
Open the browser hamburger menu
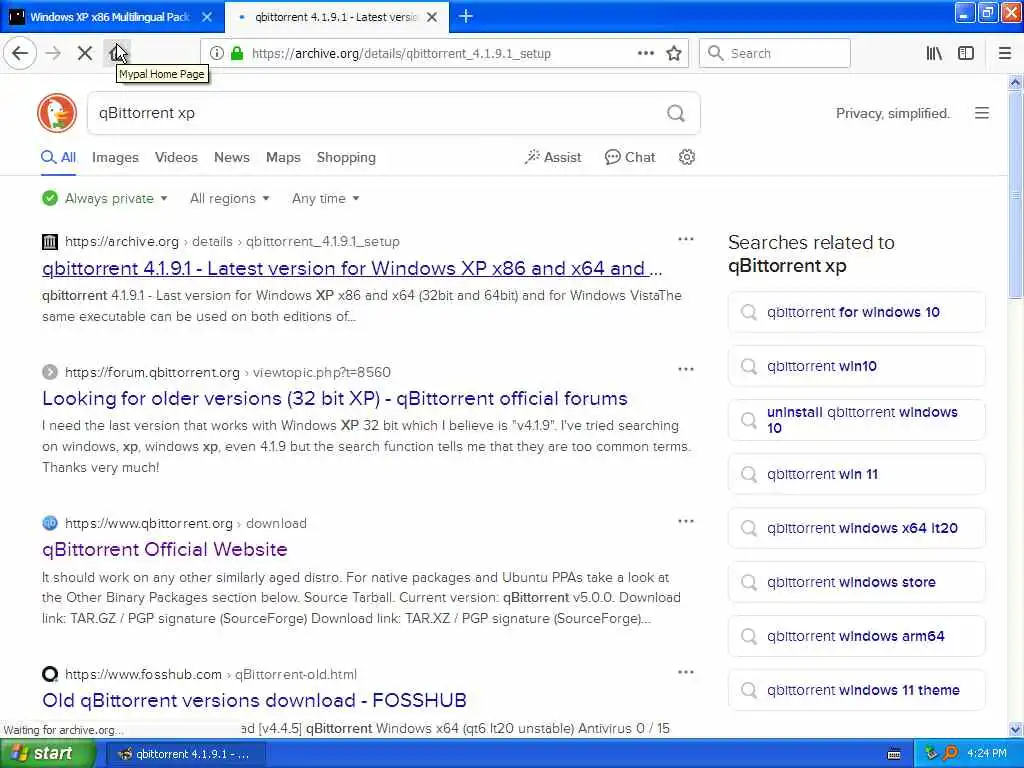[x=1005, y=53]
